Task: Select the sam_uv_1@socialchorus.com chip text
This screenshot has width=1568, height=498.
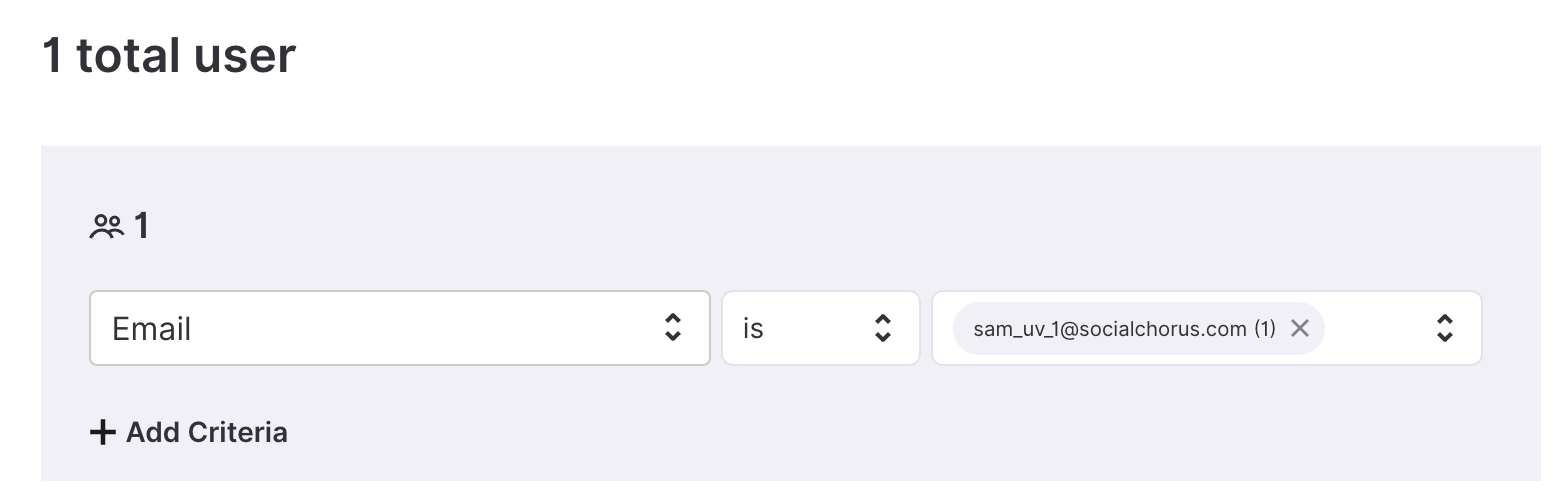Action: click(x=1110, y=329)
